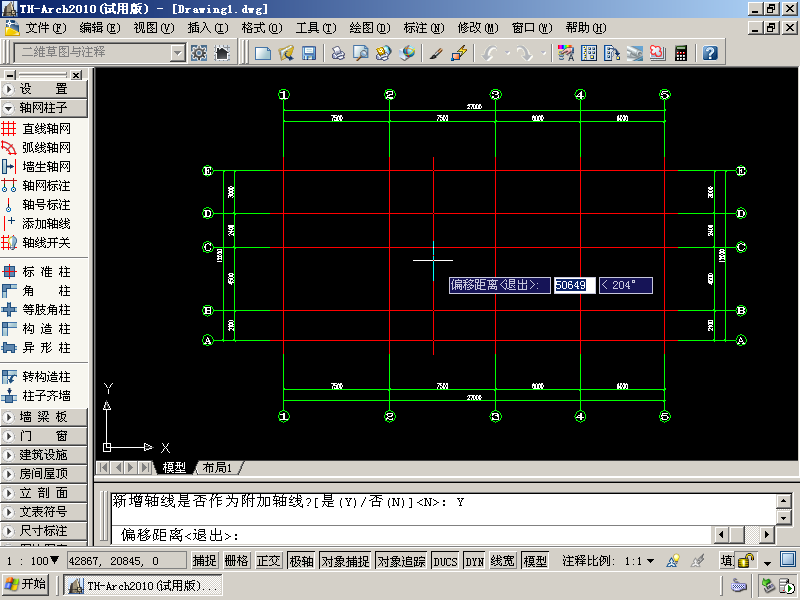This screenshot has height=600, width=800.
Task: Create a new drawing from toolbar
Action: 263,53
